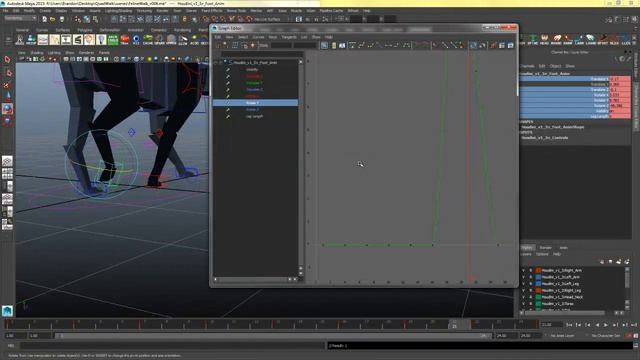The width and height of the screenshot is (640, 360).
Task: Pick the Select tool arrow in toolbox
Action: tap(7, 60)
